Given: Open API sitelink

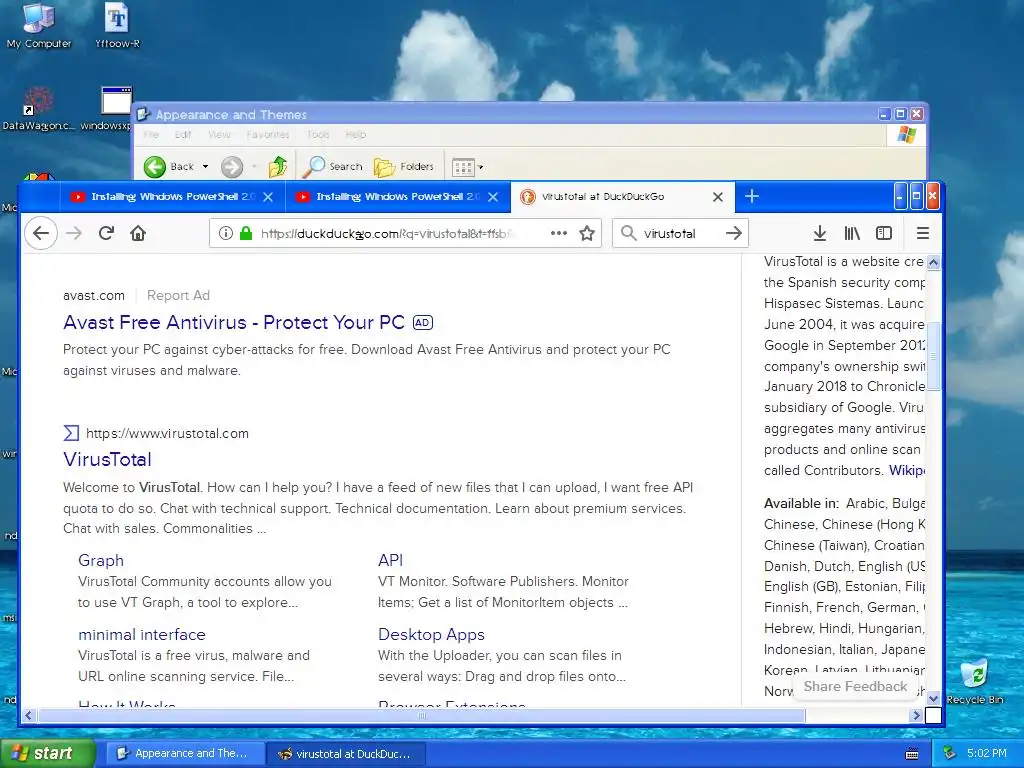Looking at the screenshot, I should click(x=391, y=560).
